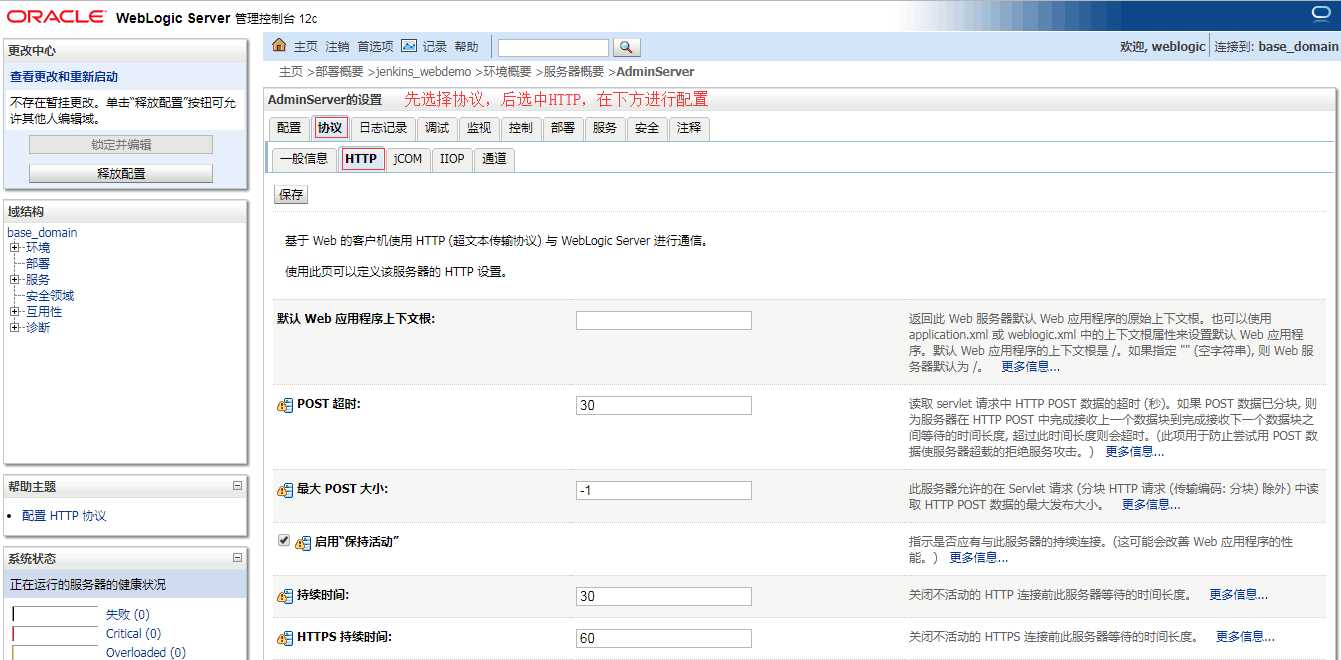
Task: Open the 日志记录 tab
Action: click(x=383, y=128)
